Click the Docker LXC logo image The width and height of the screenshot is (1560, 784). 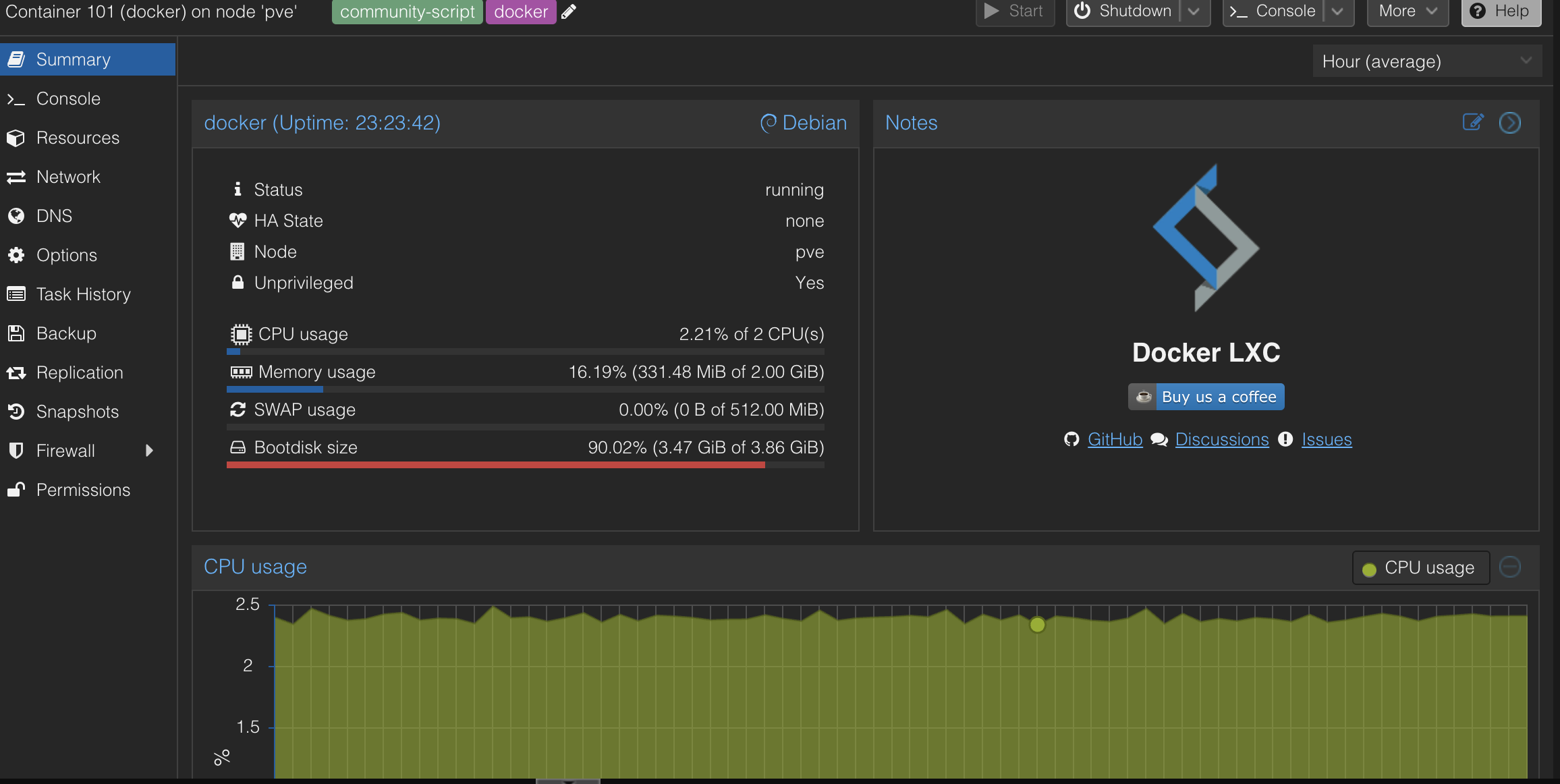point(1206,237)
